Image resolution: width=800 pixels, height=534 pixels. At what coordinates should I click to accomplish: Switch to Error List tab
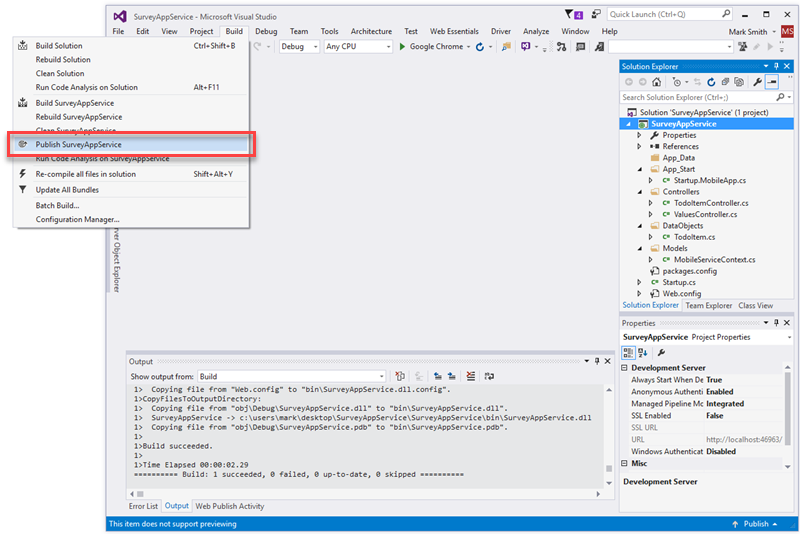point(143,506)
